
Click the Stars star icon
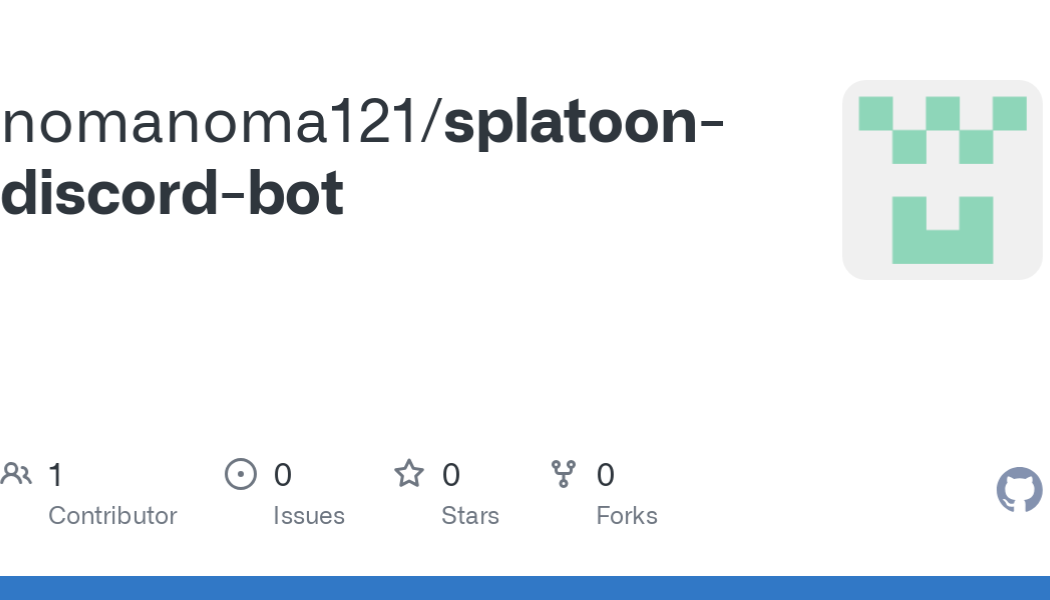pyautogui.click(x=409, y=474)
